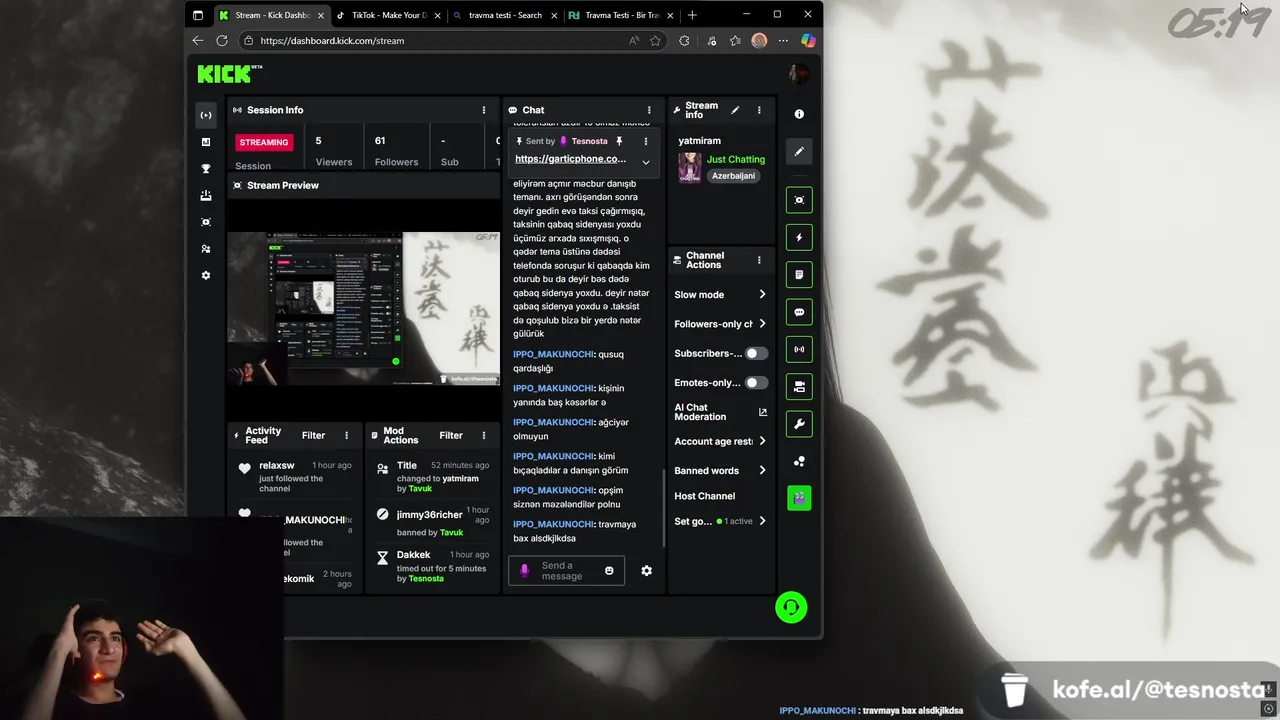
Task: Close the TikTok browser tab
Action: [437, 15]
